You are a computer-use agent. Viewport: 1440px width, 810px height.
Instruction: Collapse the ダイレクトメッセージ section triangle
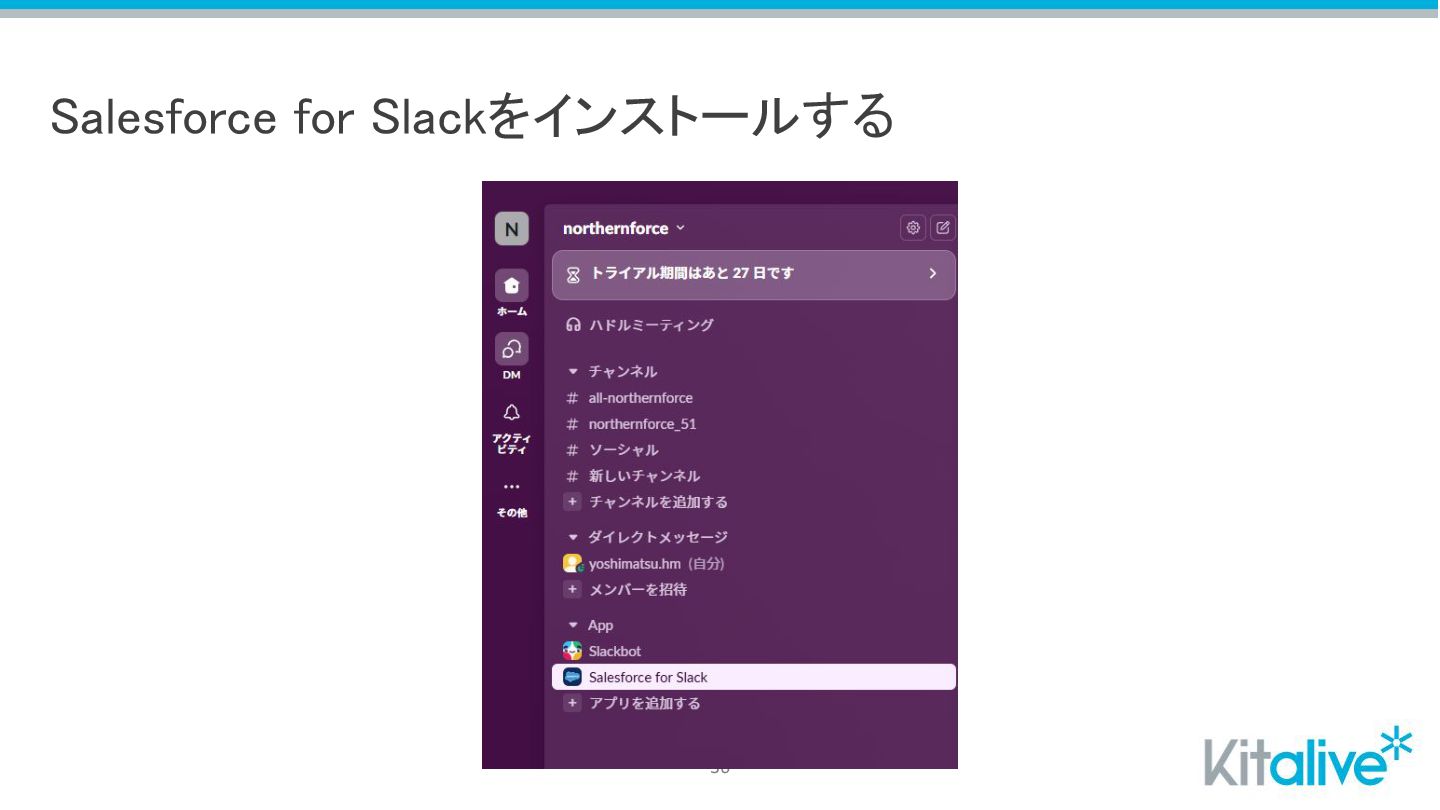(x=573, y=538)
